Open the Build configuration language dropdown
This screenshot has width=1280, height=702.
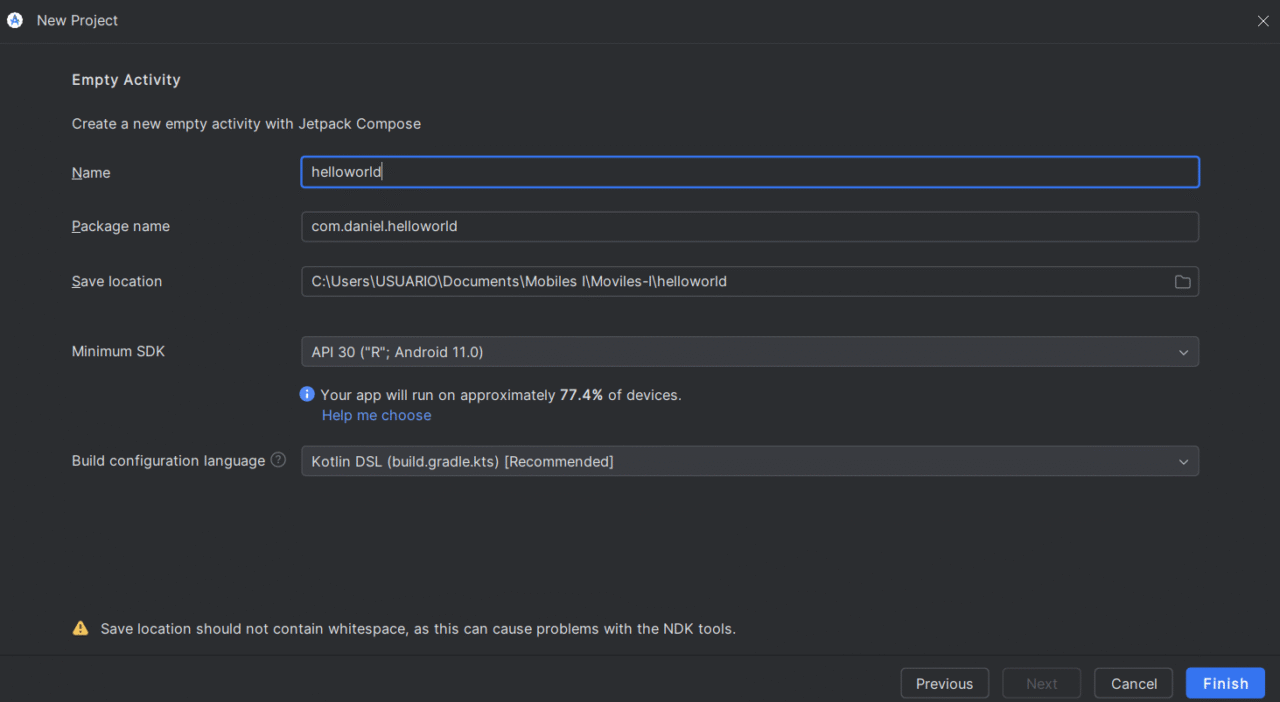[1183, 462]
